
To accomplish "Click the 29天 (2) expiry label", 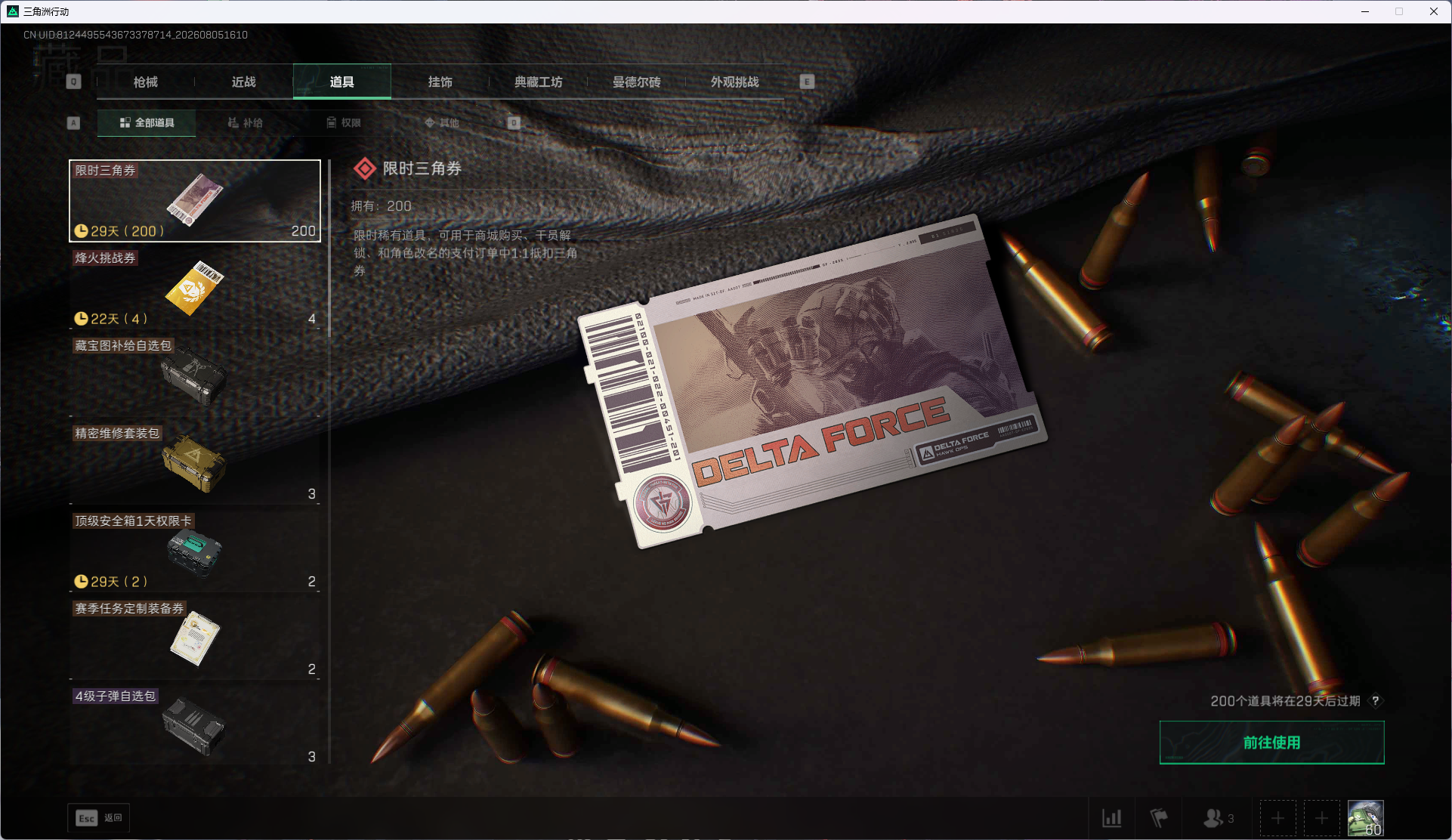I will [x=111, y=582].
